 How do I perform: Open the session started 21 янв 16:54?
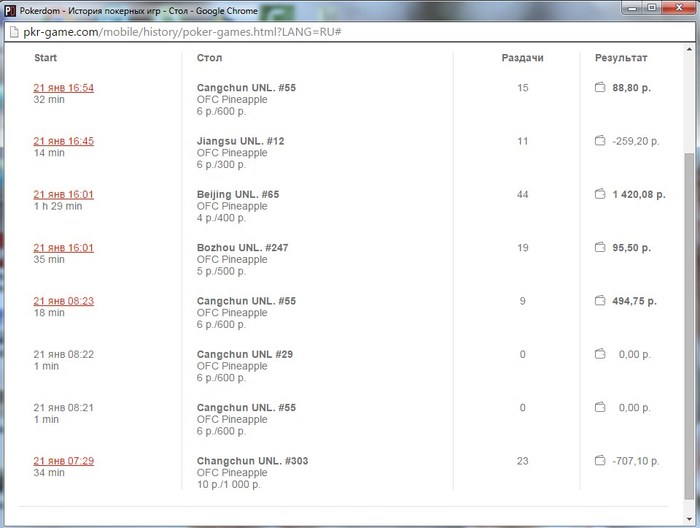click(63, 88)
